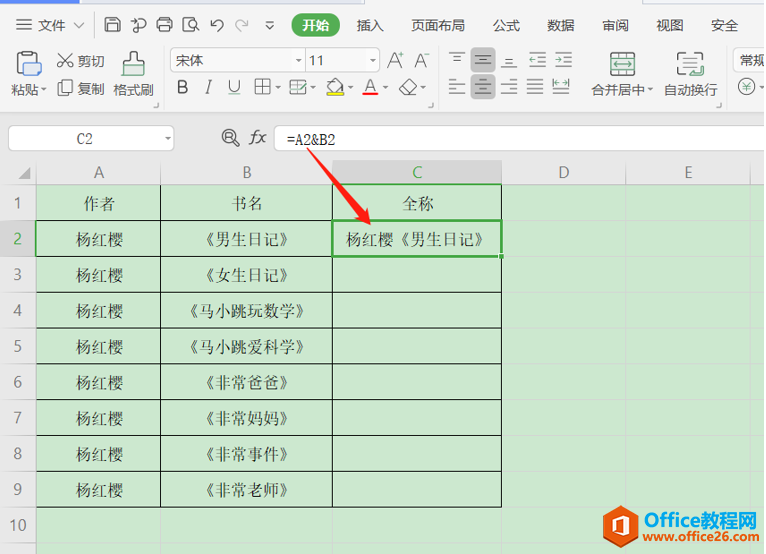Click the borders grid icon
The height and width of the screenshot is (554, 766).
pyautogui.click(x=262, y=87)
